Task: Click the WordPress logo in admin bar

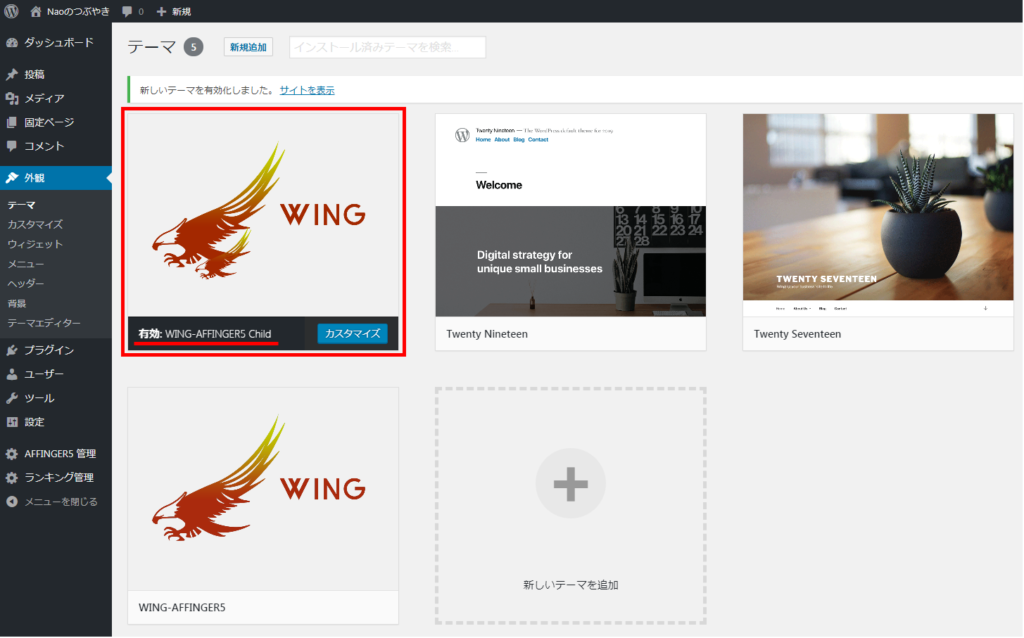Action: [12, 10]
